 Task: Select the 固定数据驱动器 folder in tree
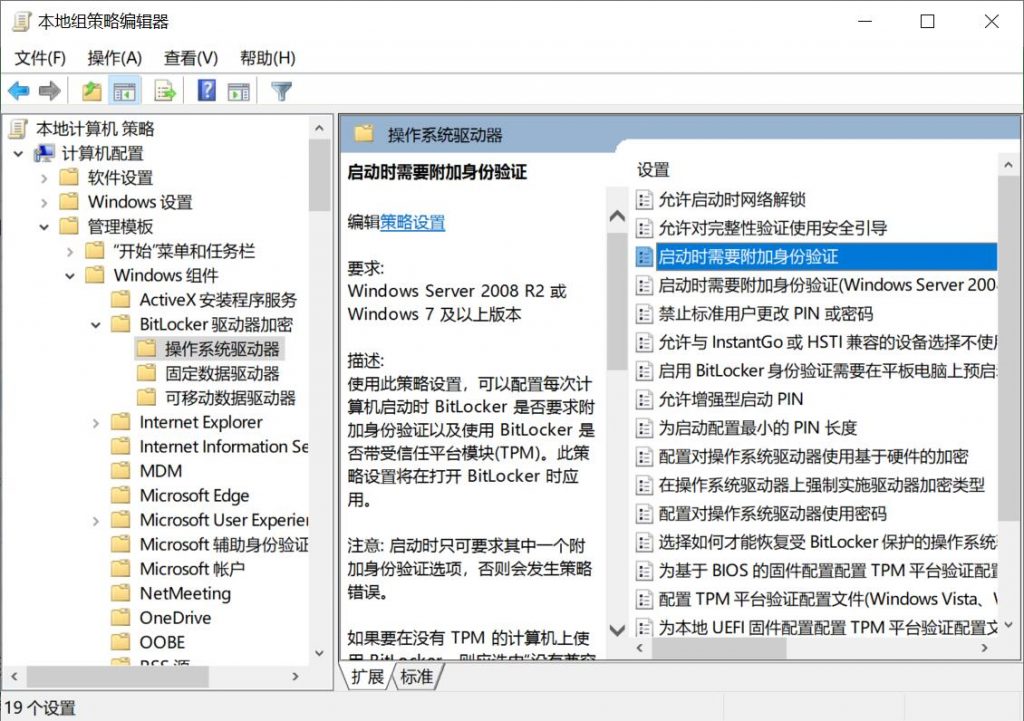222,373
